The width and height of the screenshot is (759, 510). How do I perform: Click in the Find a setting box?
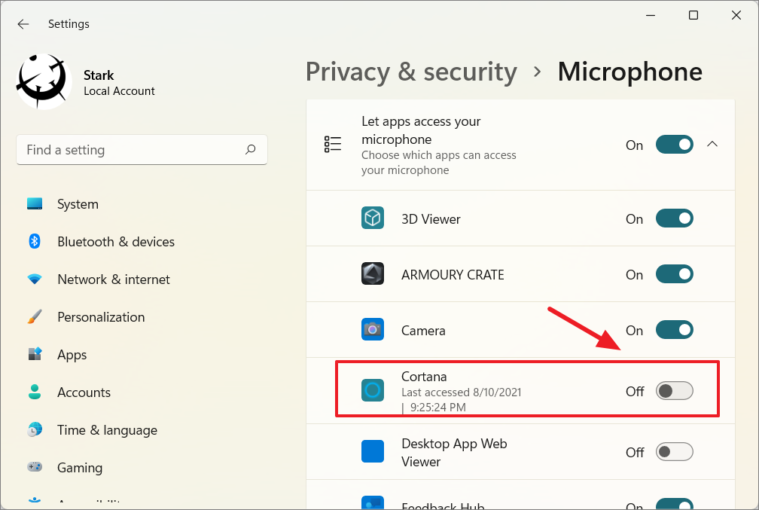coord(141,150)
